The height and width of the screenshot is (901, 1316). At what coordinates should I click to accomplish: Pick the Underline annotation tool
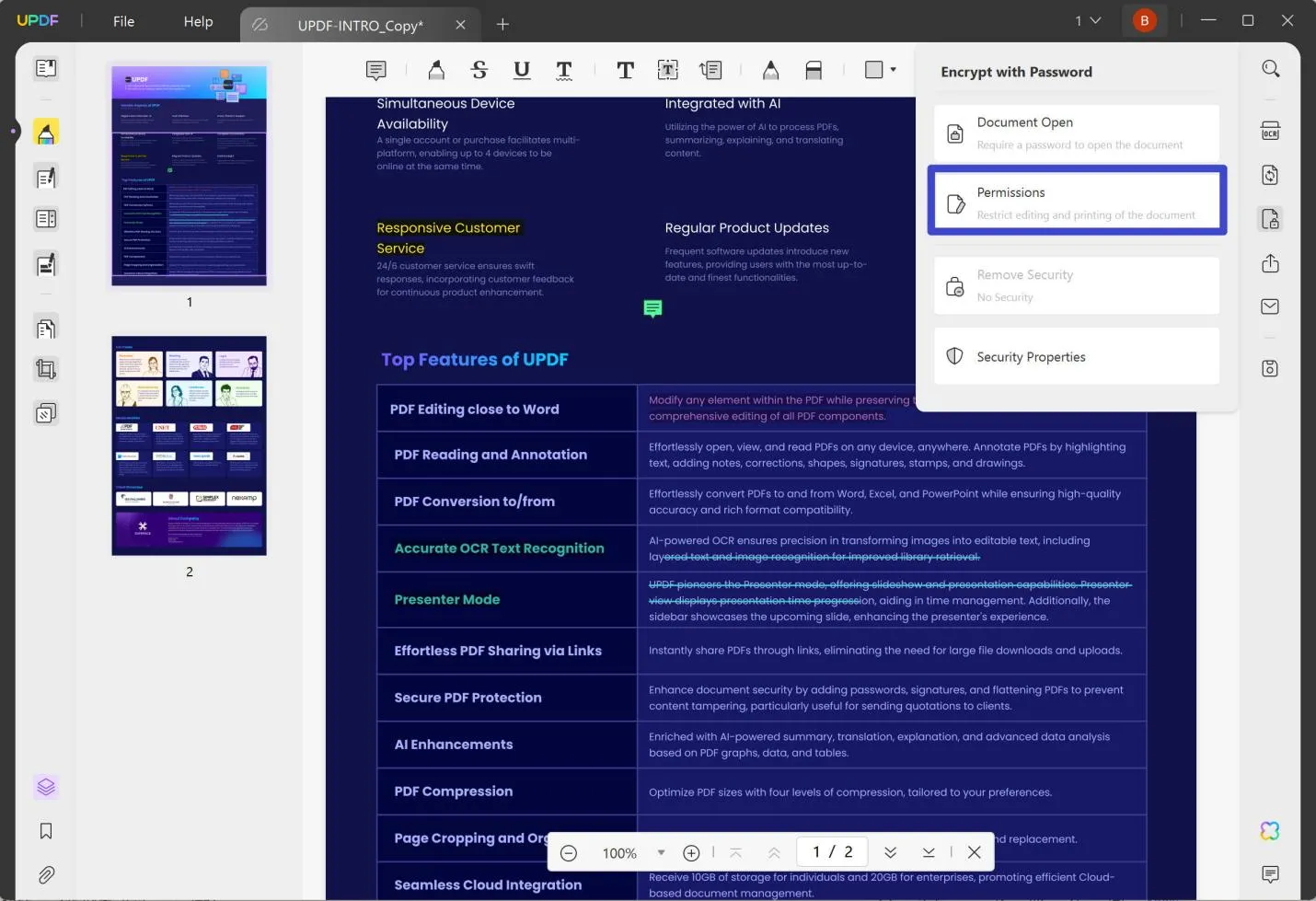521,70
